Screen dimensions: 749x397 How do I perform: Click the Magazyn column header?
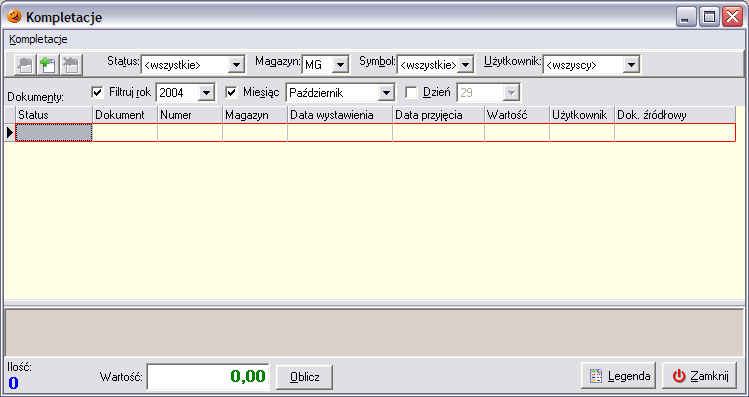pos(255,115)
